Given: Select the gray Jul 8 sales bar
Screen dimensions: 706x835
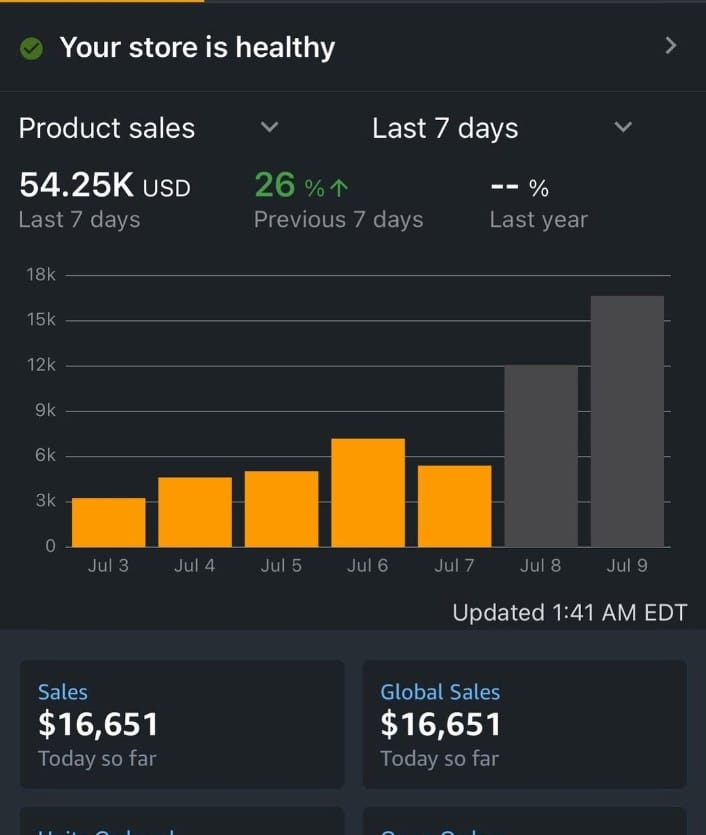Looking at the screenshot, I should click(541, 456).
